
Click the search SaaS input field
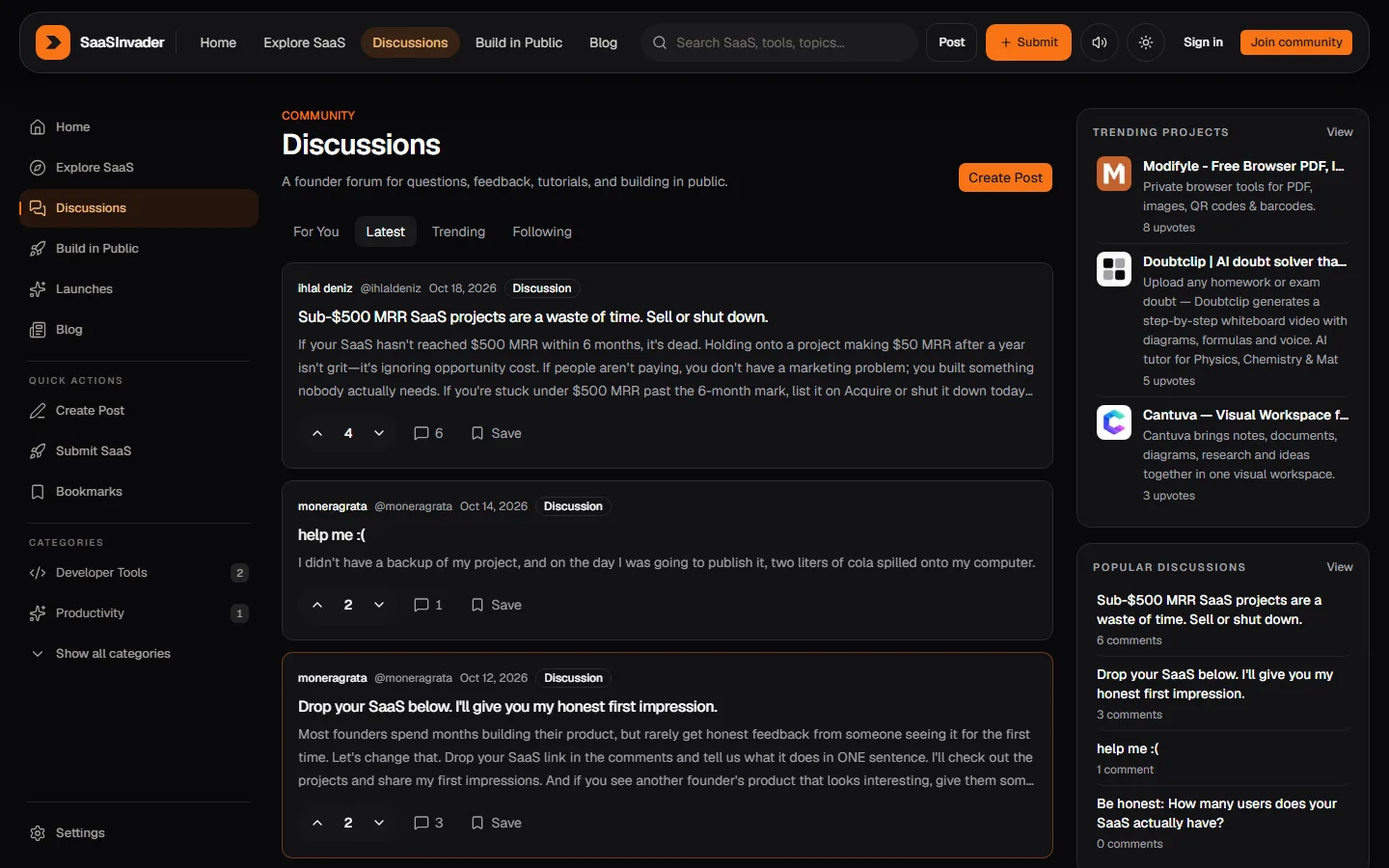coord(779,42)
